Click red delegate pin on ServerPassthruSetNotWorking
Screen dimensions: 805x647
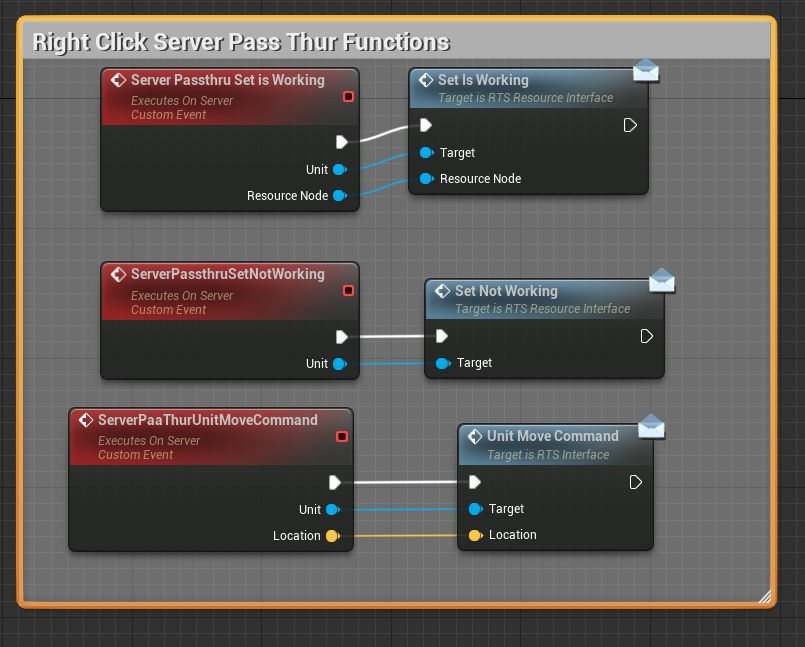(x=349, y=291)
